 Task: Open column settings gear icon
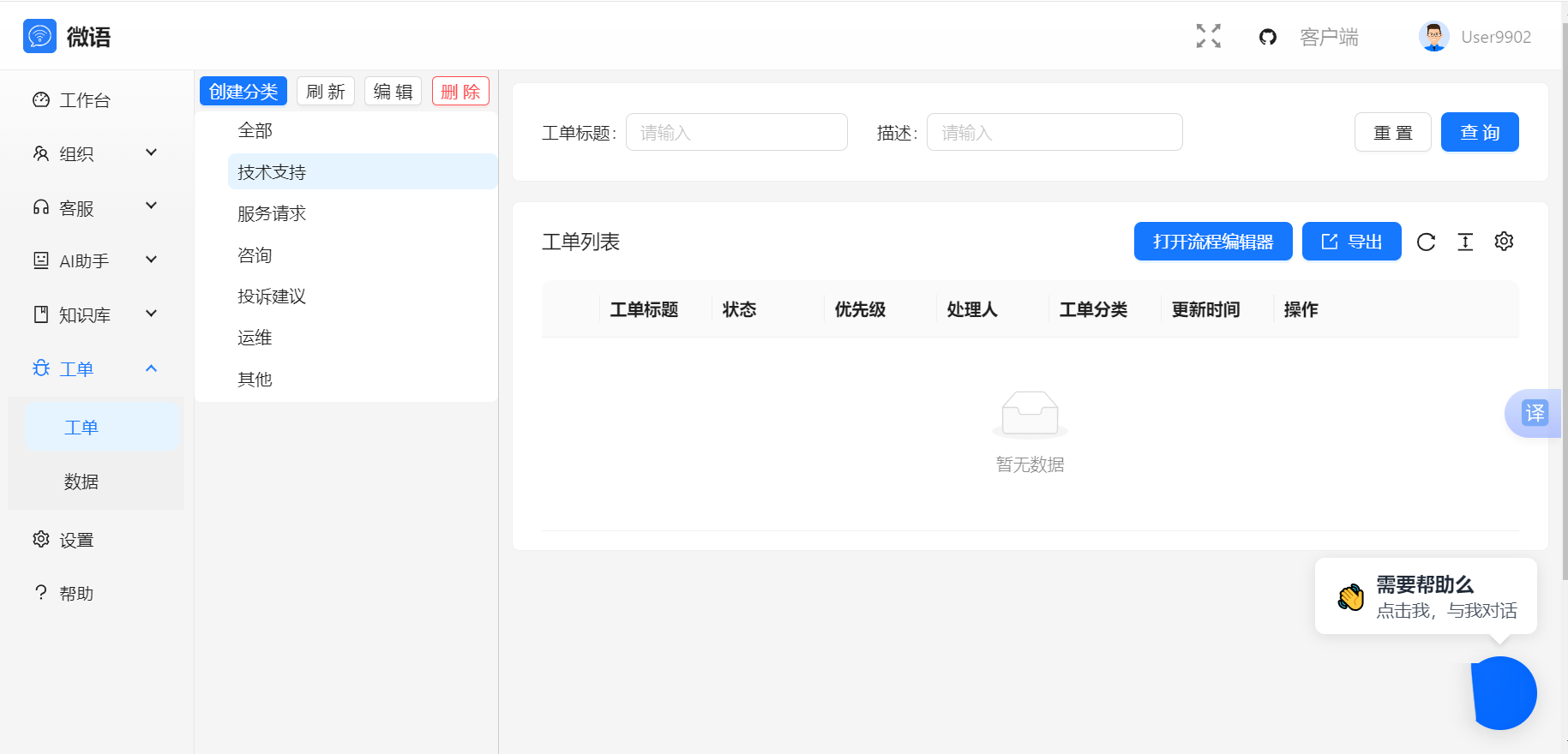tap(1504, 242)
